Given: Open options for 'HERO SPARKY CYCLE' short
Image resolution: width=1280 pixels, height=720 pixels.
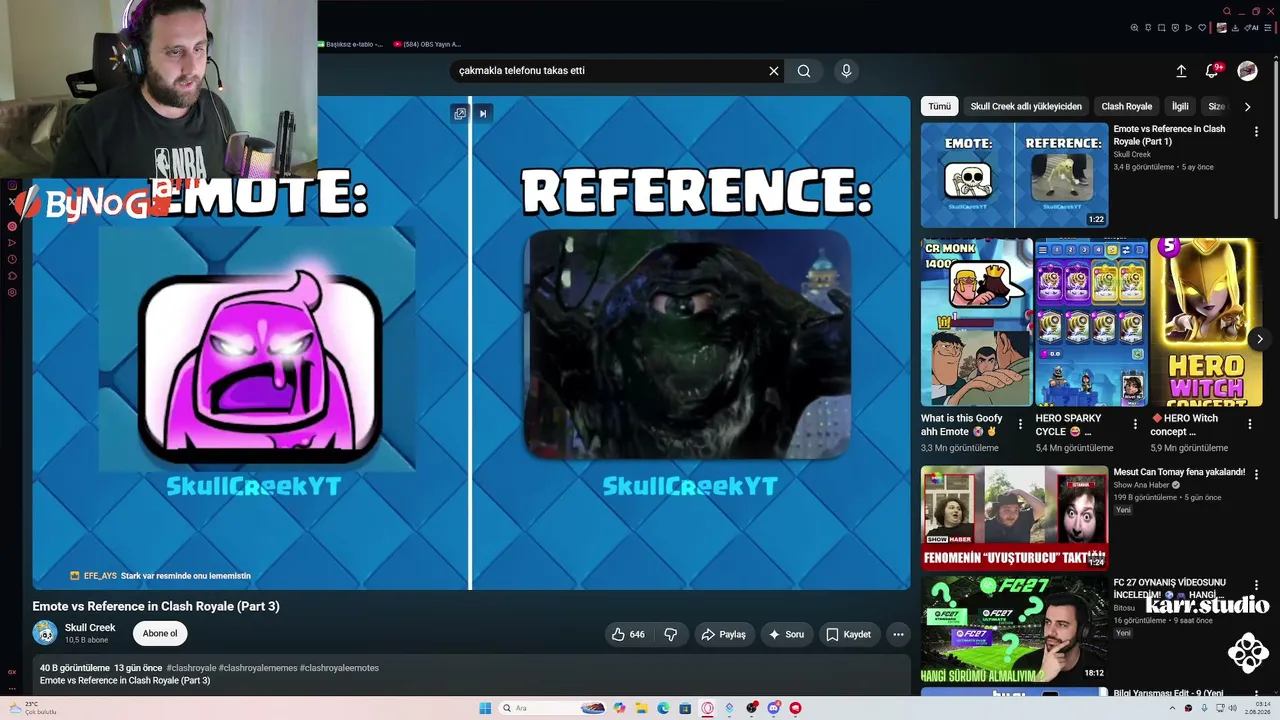Looking at the screenshot, I should click(x=1135, y=424).
